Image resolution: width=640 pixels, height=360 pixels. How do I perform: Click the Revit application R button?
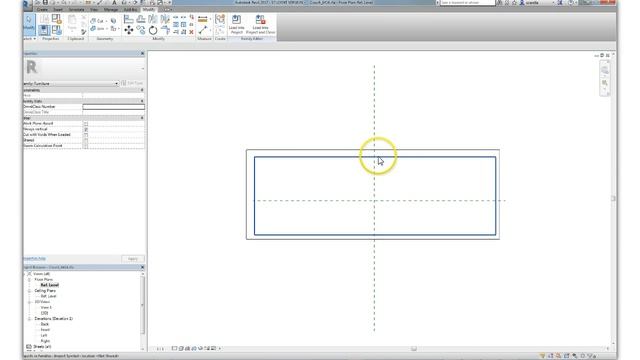click(27, 5)
